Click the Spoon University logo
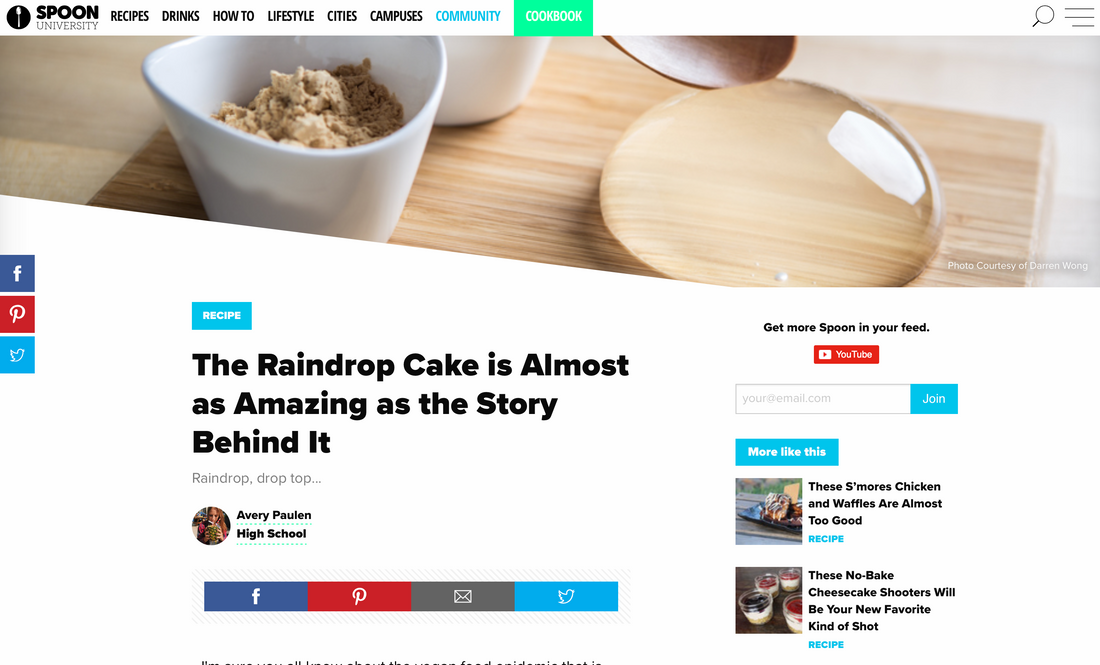 click(x=53, y=17)
